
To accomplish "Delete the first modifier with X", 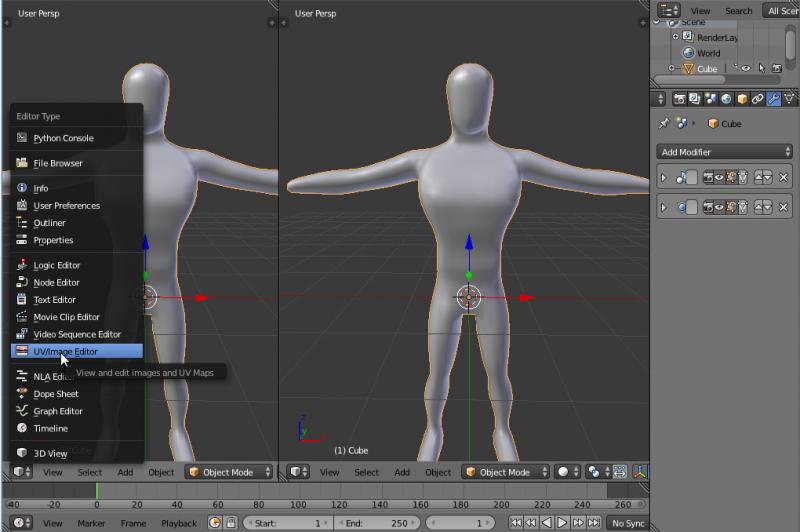I will point(783,177).
